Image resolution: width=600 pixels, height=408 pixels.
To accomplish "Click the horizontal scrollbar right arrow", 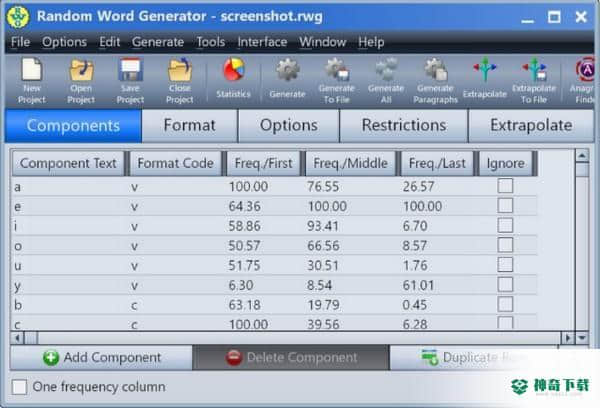I will click(567, 338).
